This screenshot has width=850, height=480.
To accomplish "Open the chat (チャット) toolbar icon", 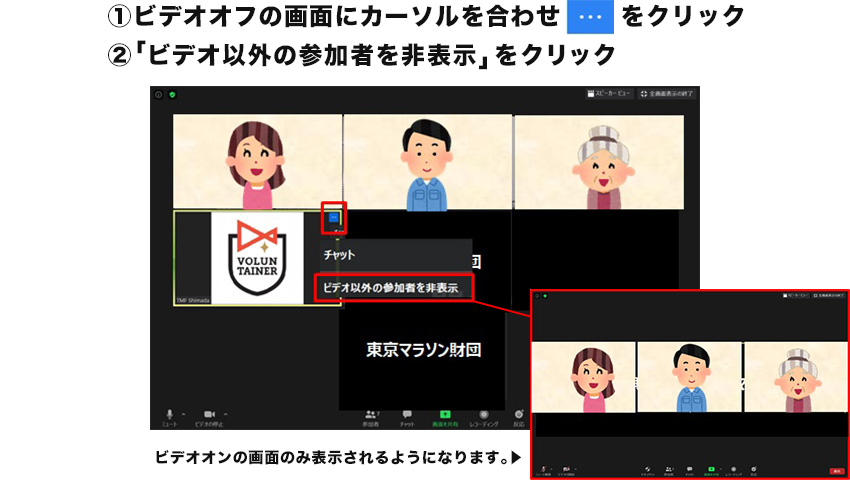I will tap(407, 415).
